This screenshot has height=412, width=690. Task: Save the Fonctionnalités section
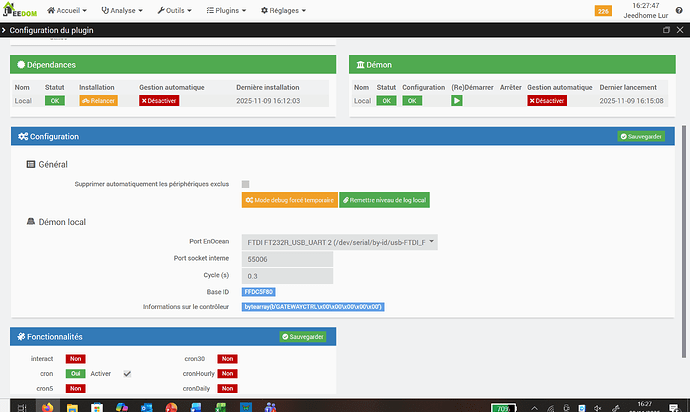(303, 337)
